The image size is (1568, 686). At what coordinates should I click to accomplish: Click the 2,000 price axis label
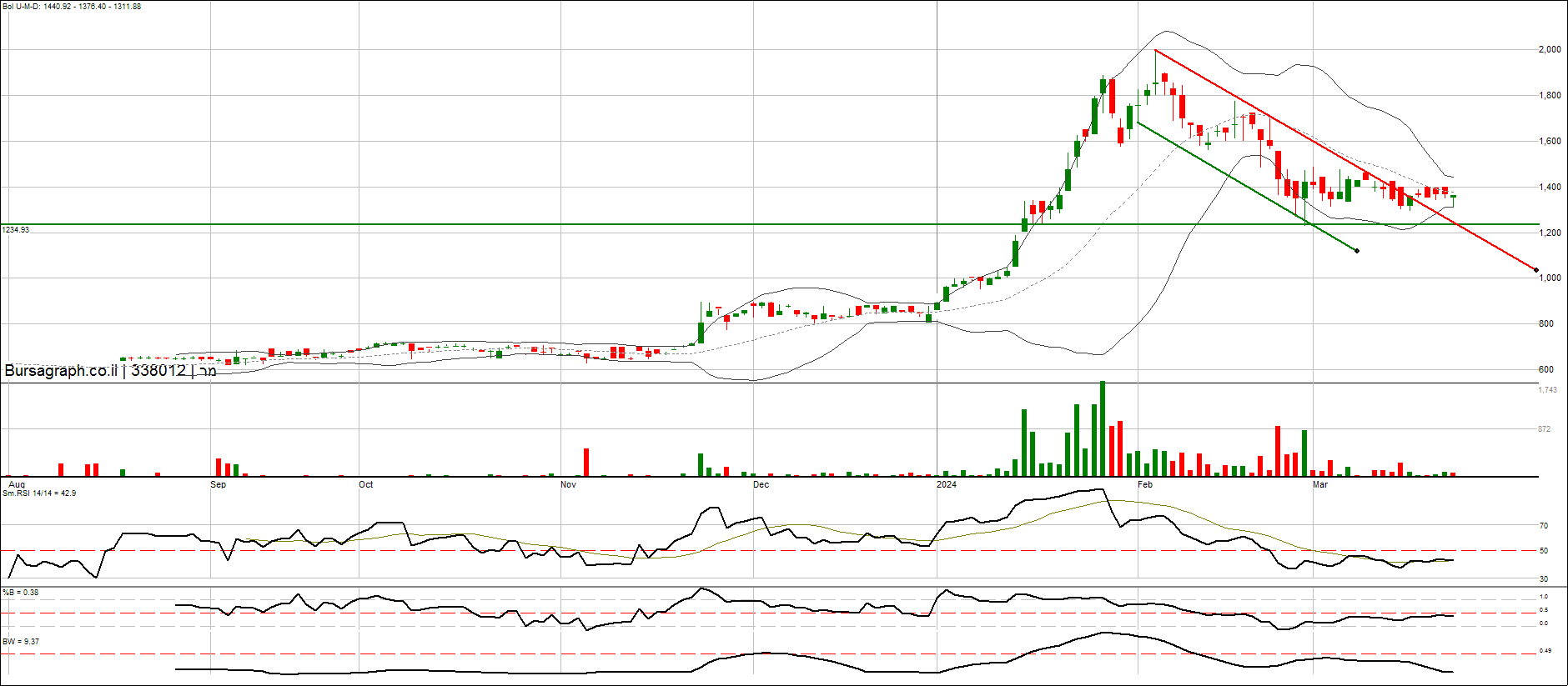point(1550,50)
